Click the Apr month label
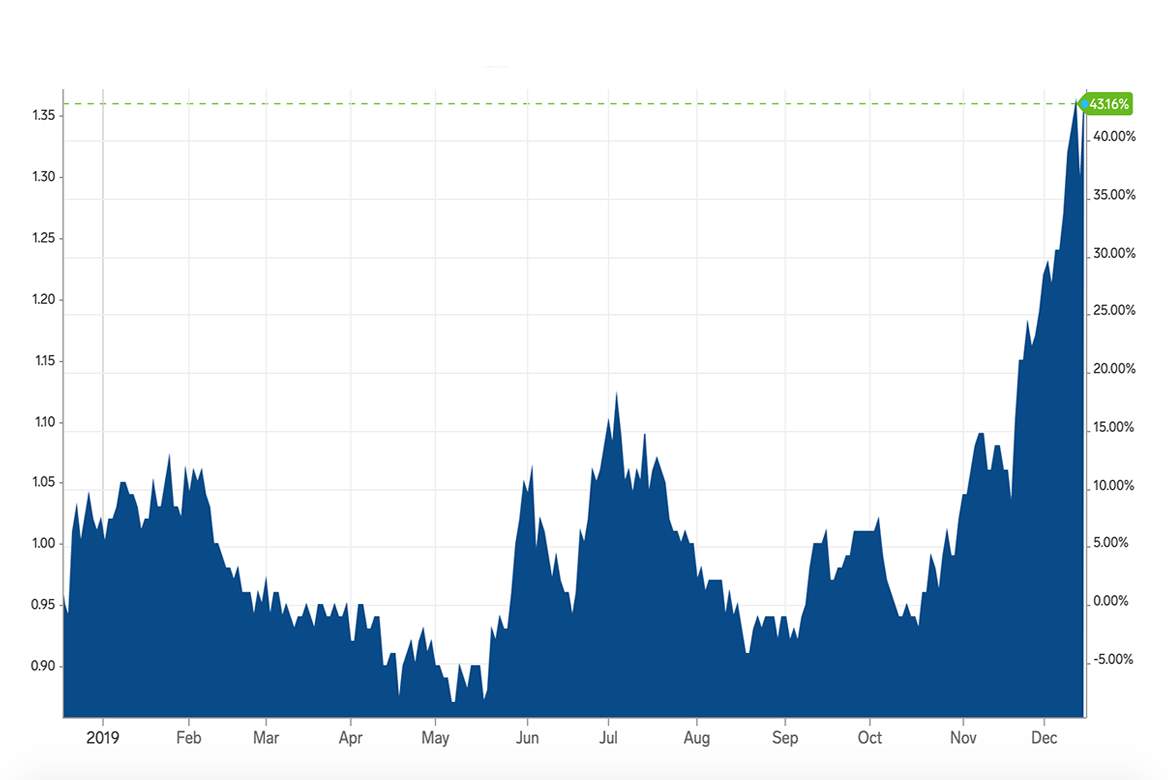Image resolution: width=1170 pixels, height=780 pixels. (351, 738)
